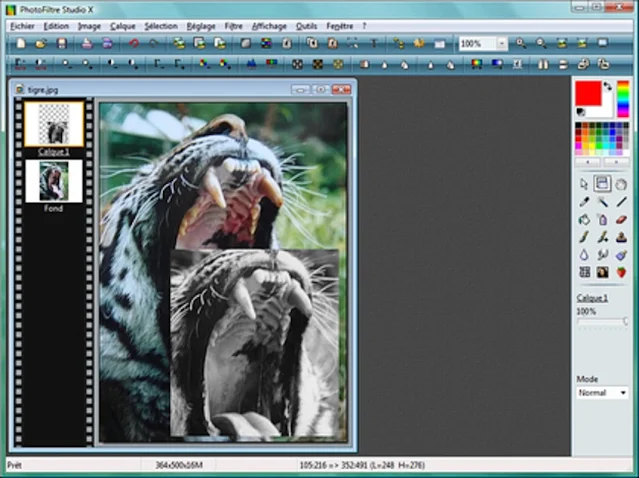639x478 pixels.
Task: Click the 'Prêt' status text
Action: 14,465
